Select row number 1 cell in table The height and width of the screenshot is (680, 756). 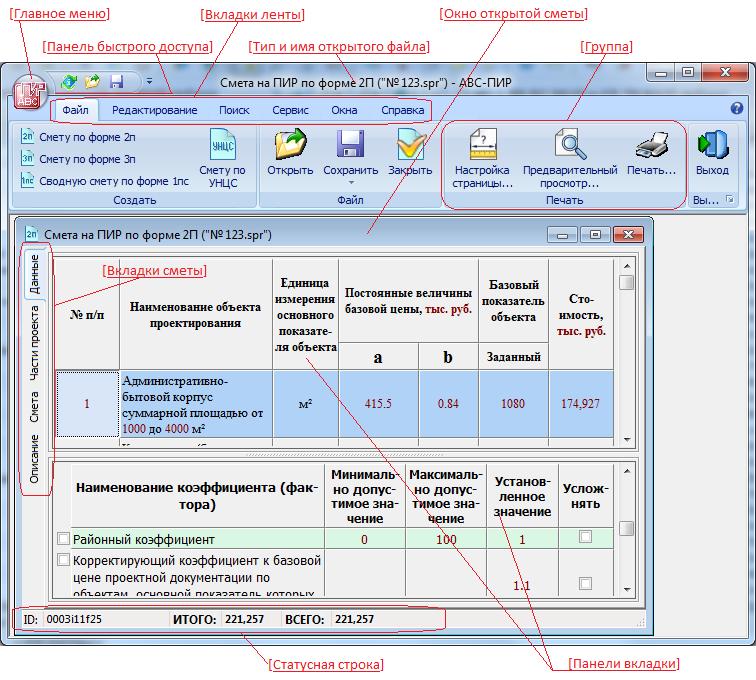(87, 404)
